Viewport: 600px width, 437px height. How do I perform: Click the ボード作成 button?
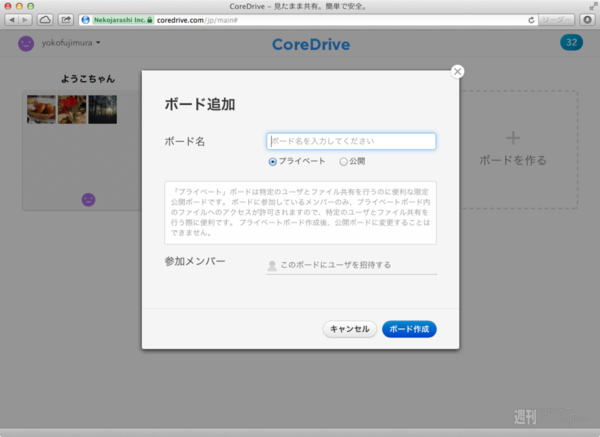(x=409, y=329)
